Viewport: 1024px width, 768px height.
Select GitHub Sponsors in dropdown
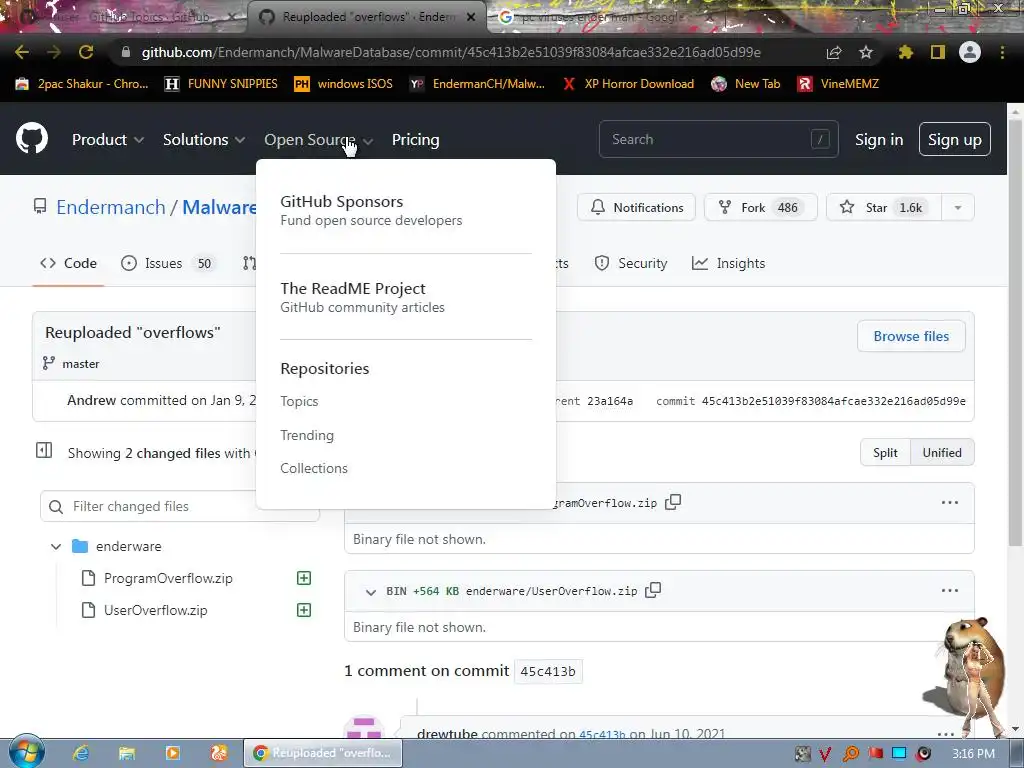pyautogui.click(x=371, y=210)
